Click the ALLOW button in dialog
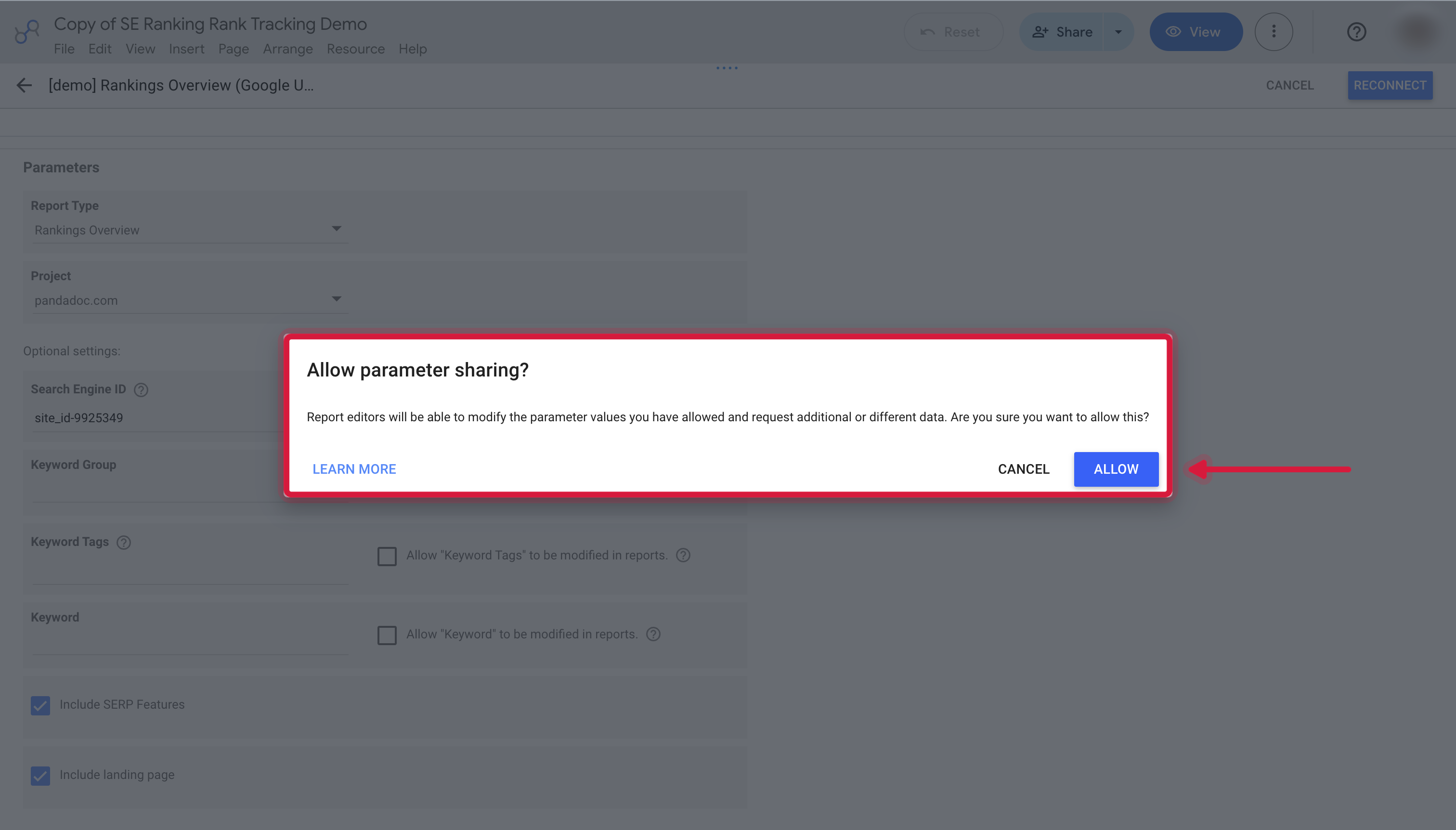The image size is (1456, 830). [1116, 469]
